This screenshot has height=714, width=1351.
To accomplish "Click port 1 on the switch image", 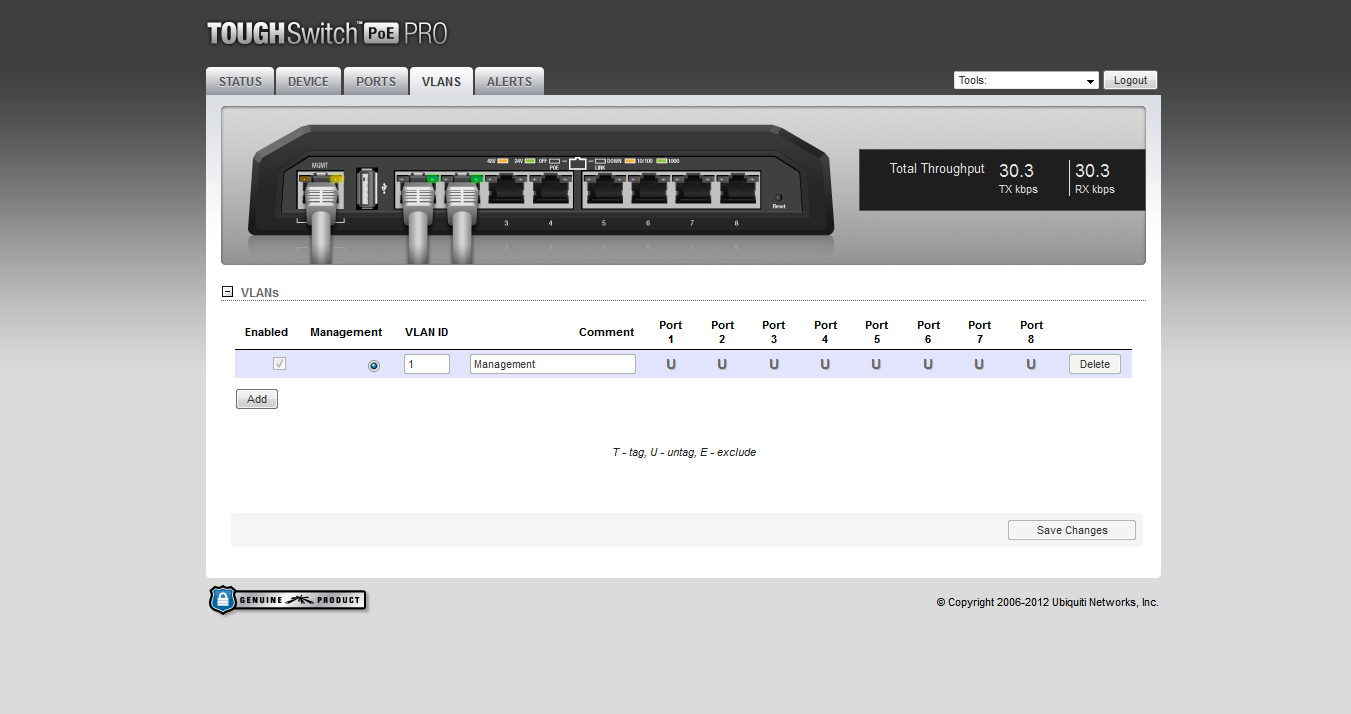I will click(x=418, y=189).
